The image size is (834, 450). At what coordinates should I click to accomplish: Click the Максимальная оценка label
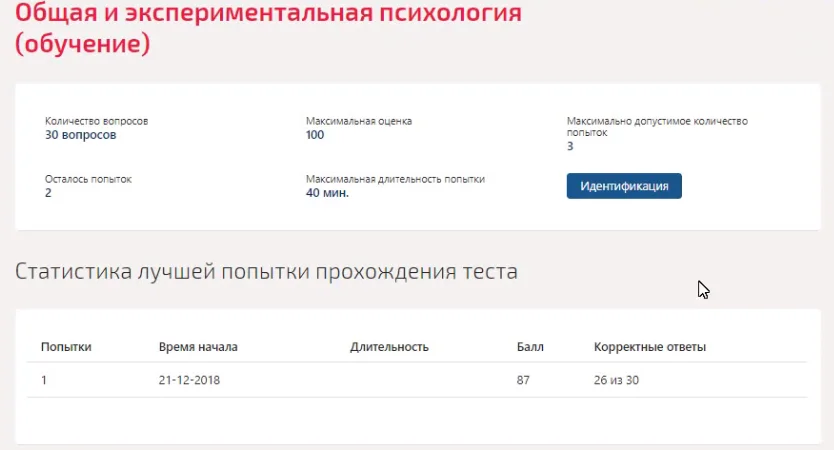tap(358, 121)
